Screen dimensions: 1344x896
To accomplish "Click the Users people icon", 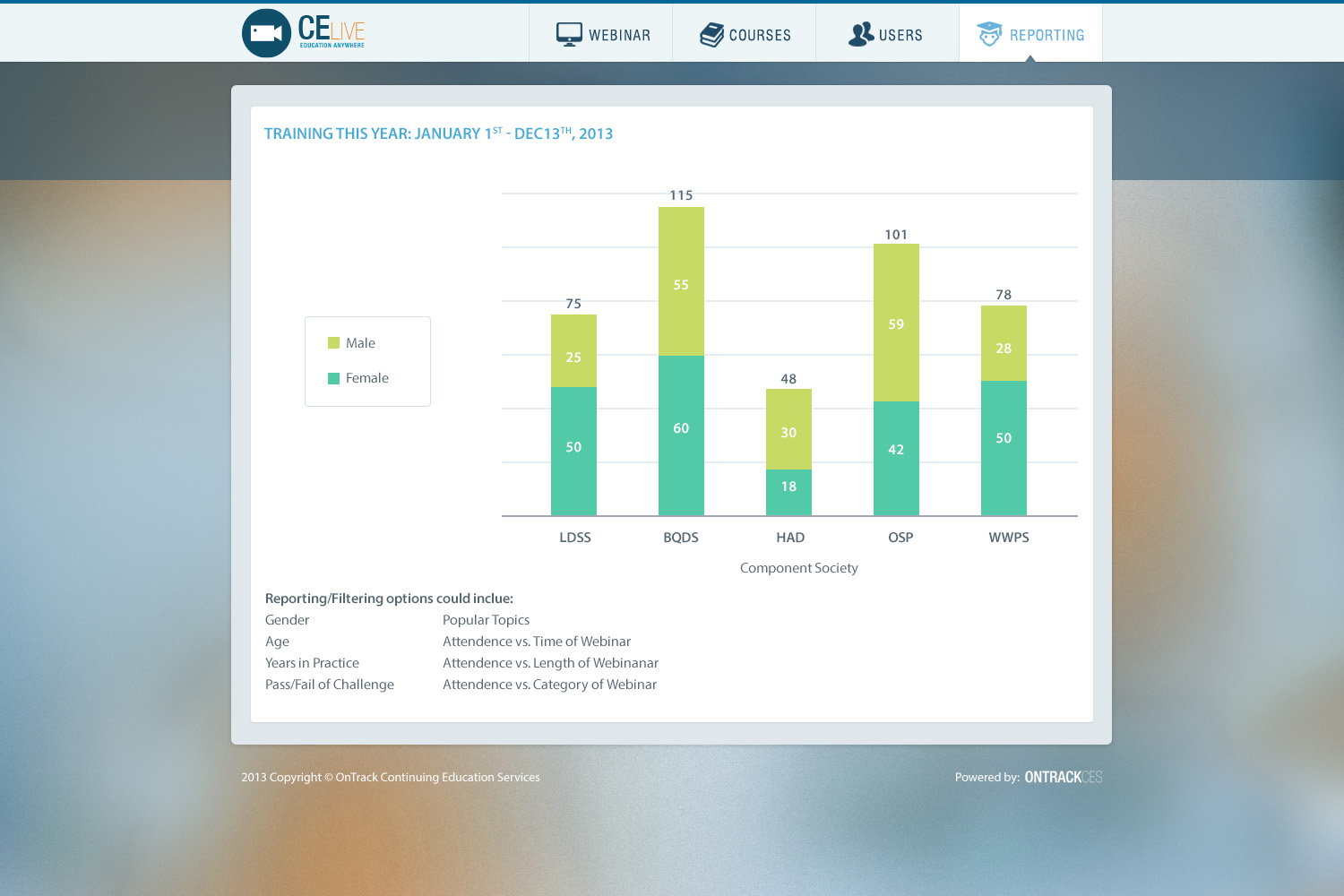I will 861,34.
